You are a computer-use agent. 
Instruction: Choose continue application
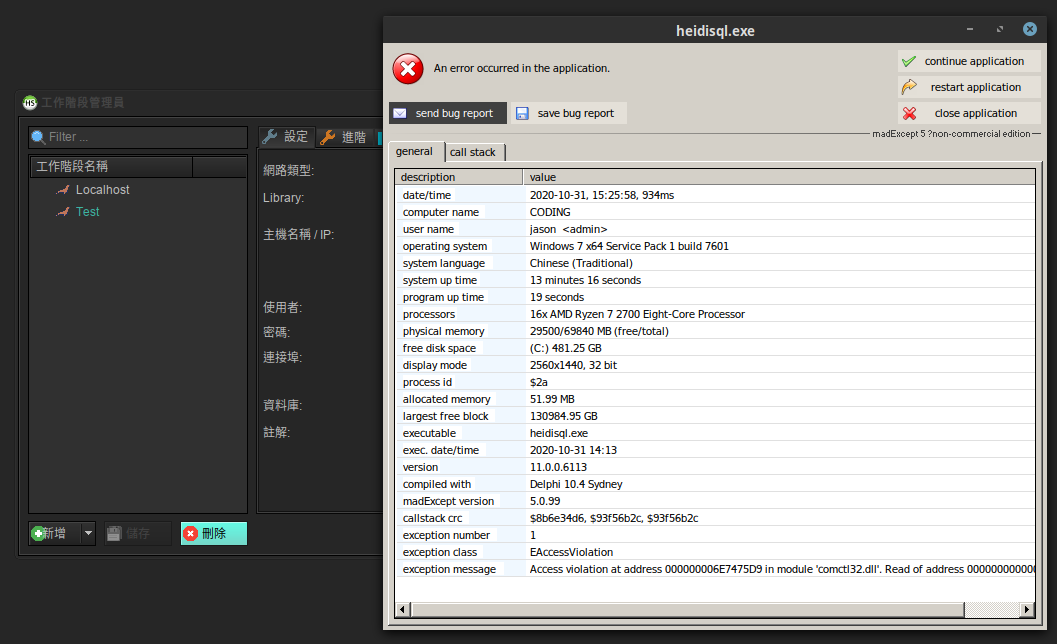(x=969, y=61)
